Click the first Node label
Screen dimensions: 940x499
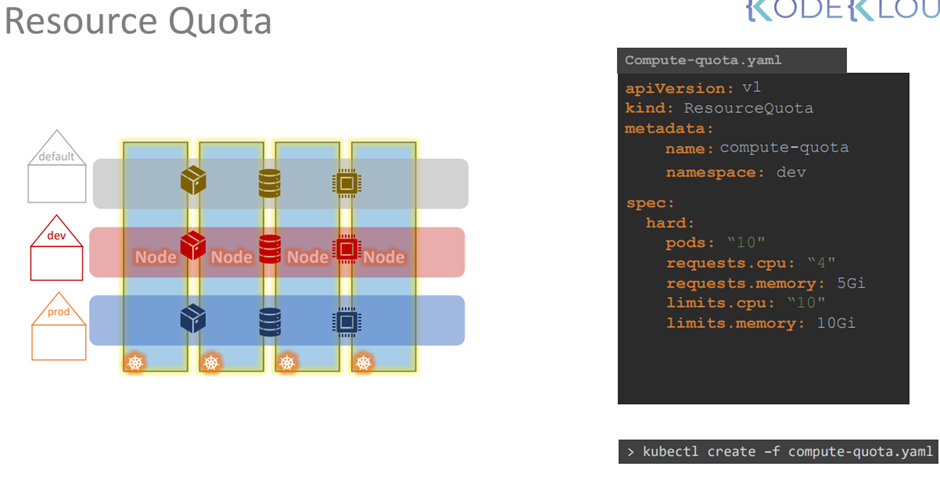tap(155, 257)
